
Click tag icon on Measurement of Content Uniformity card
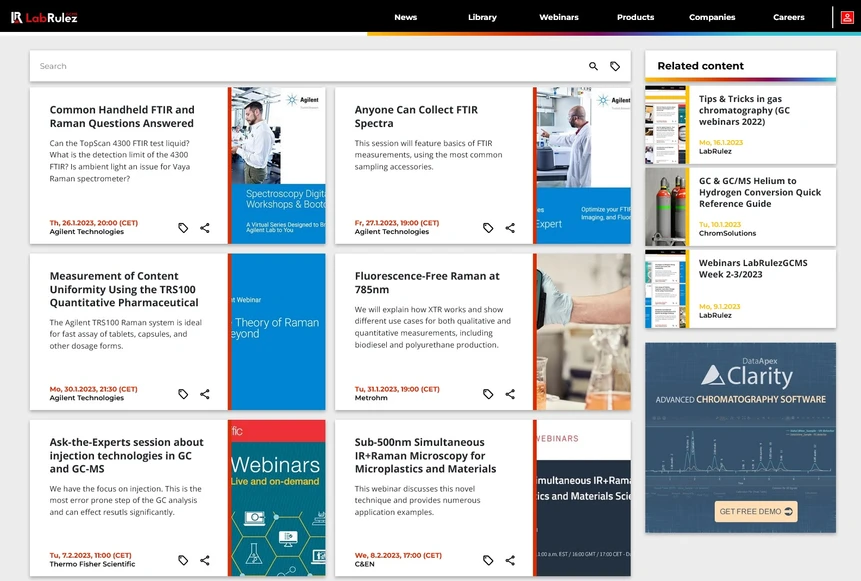click(183, 394)
